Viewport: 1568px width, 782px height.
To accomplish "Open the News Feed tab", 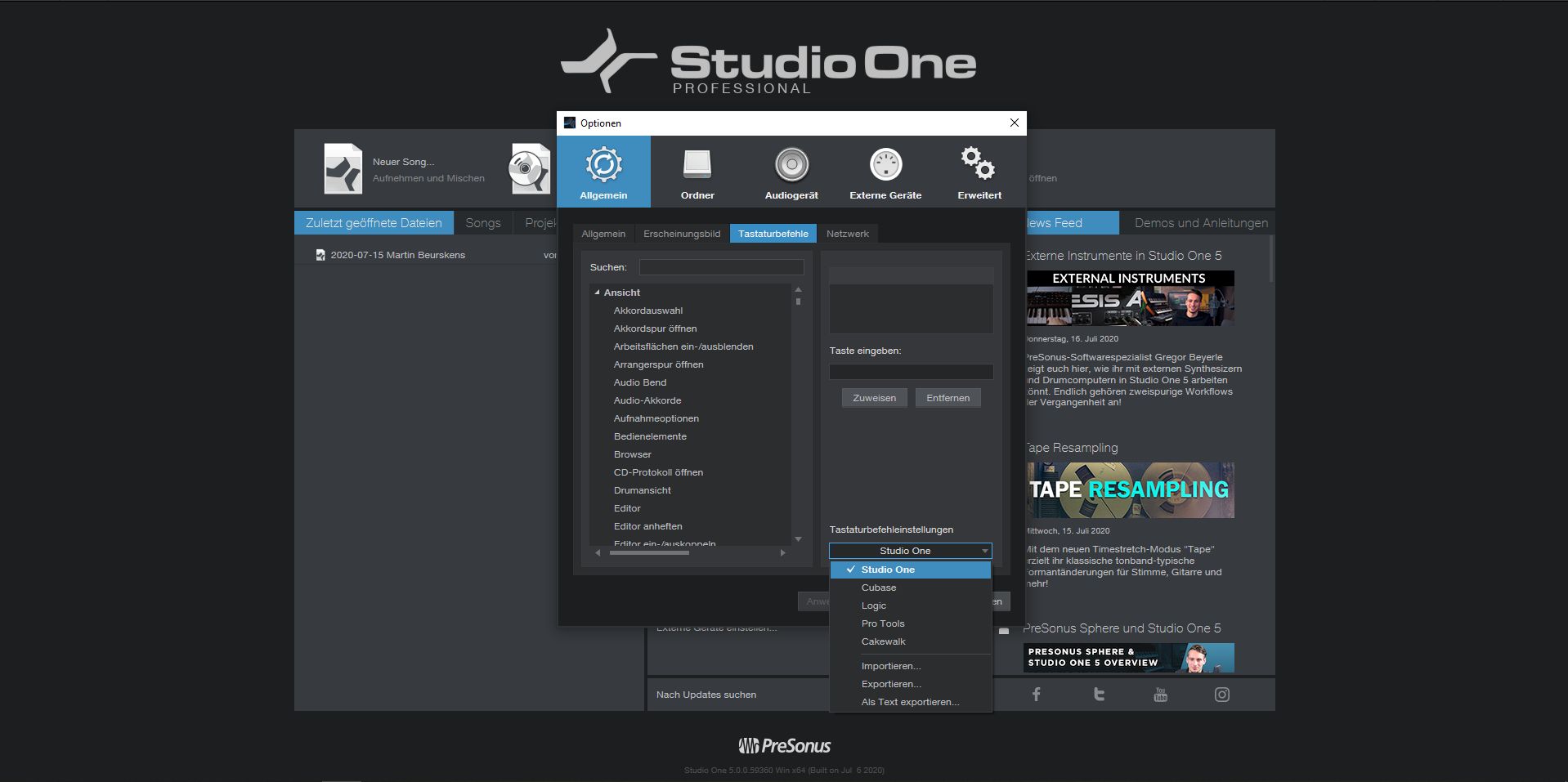I will click(1072, 223).
